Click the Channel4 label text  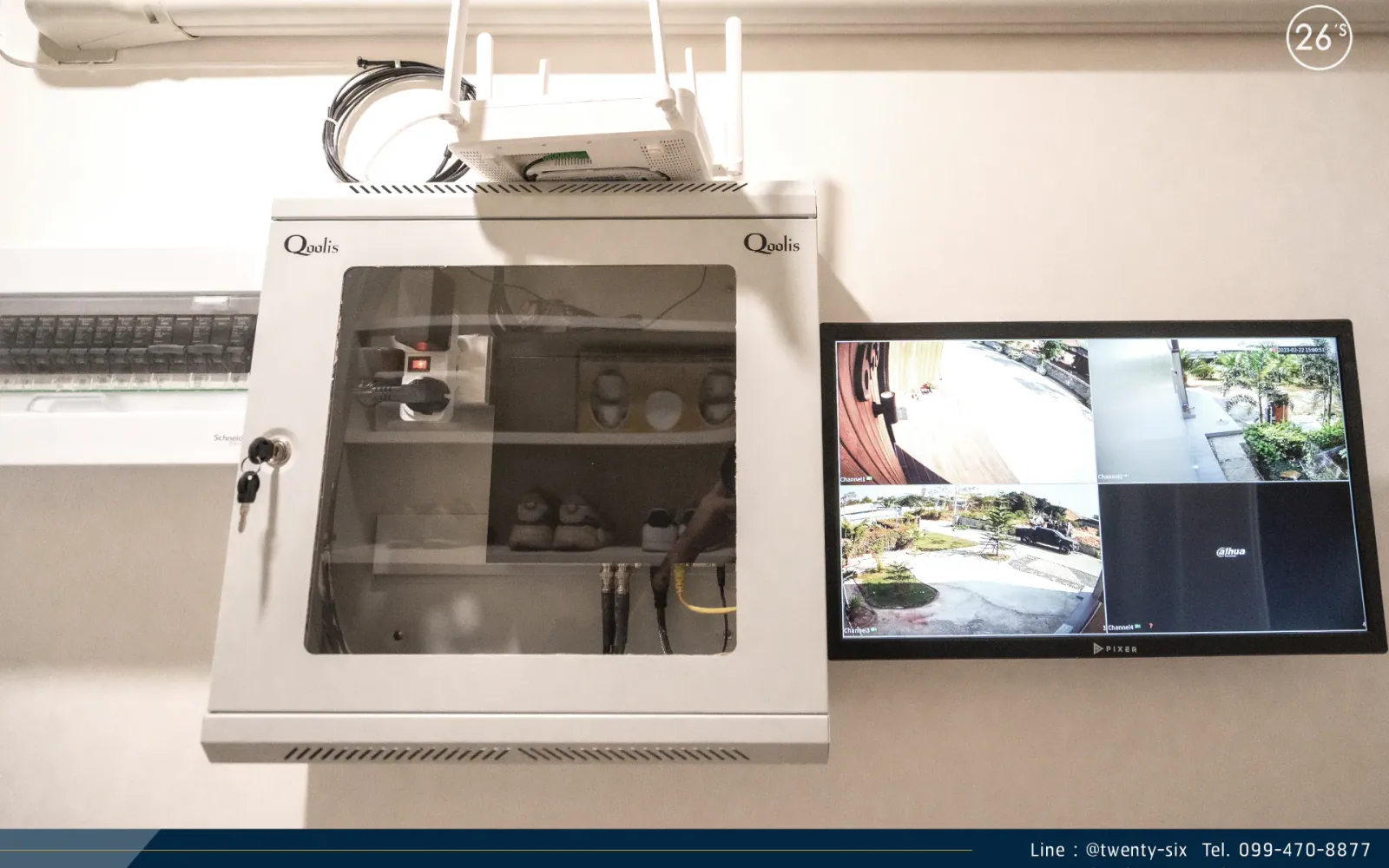(1120, 627)
